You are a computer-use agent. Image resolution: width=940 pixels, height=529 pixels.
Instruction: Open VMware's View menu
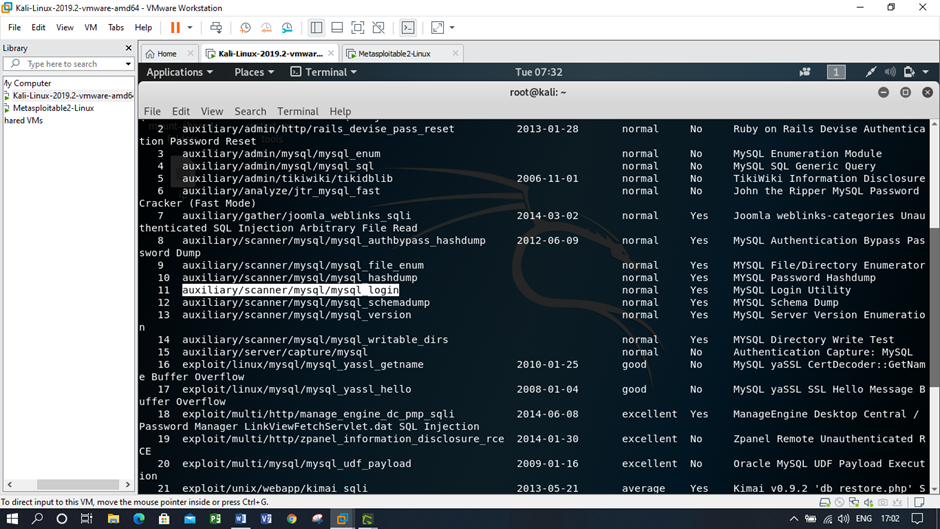[65, 28]
